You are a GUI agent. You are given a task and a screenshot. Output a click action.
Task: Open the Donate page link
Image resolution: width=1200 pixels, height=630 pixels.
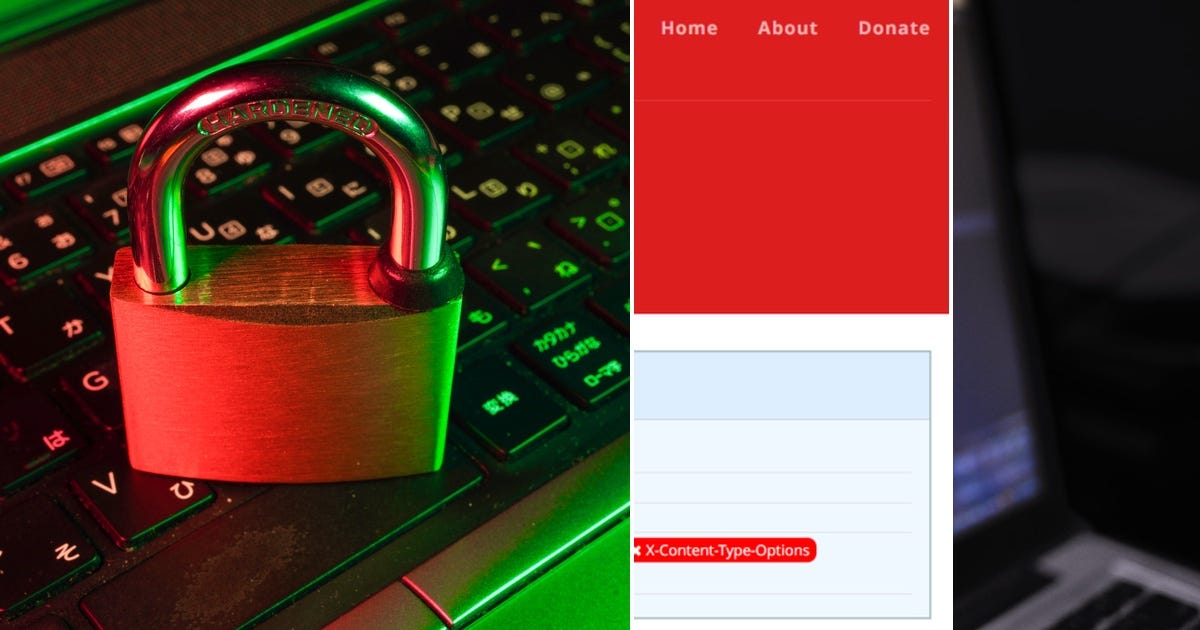click(894, 28)
